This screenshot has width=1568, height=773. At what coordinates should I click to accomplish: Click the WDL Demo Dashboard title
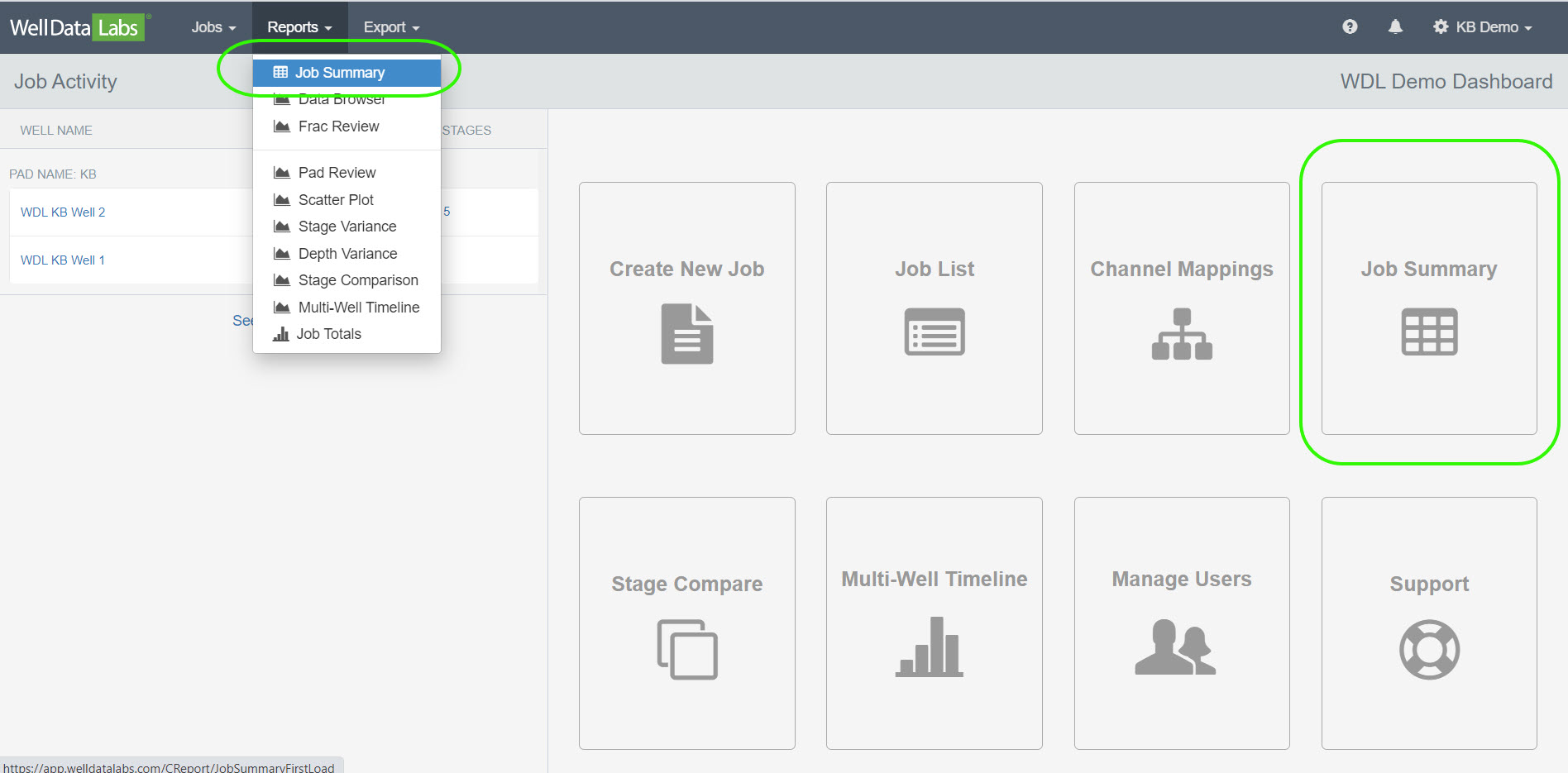pyautogui.click(x=1446, y=82)
